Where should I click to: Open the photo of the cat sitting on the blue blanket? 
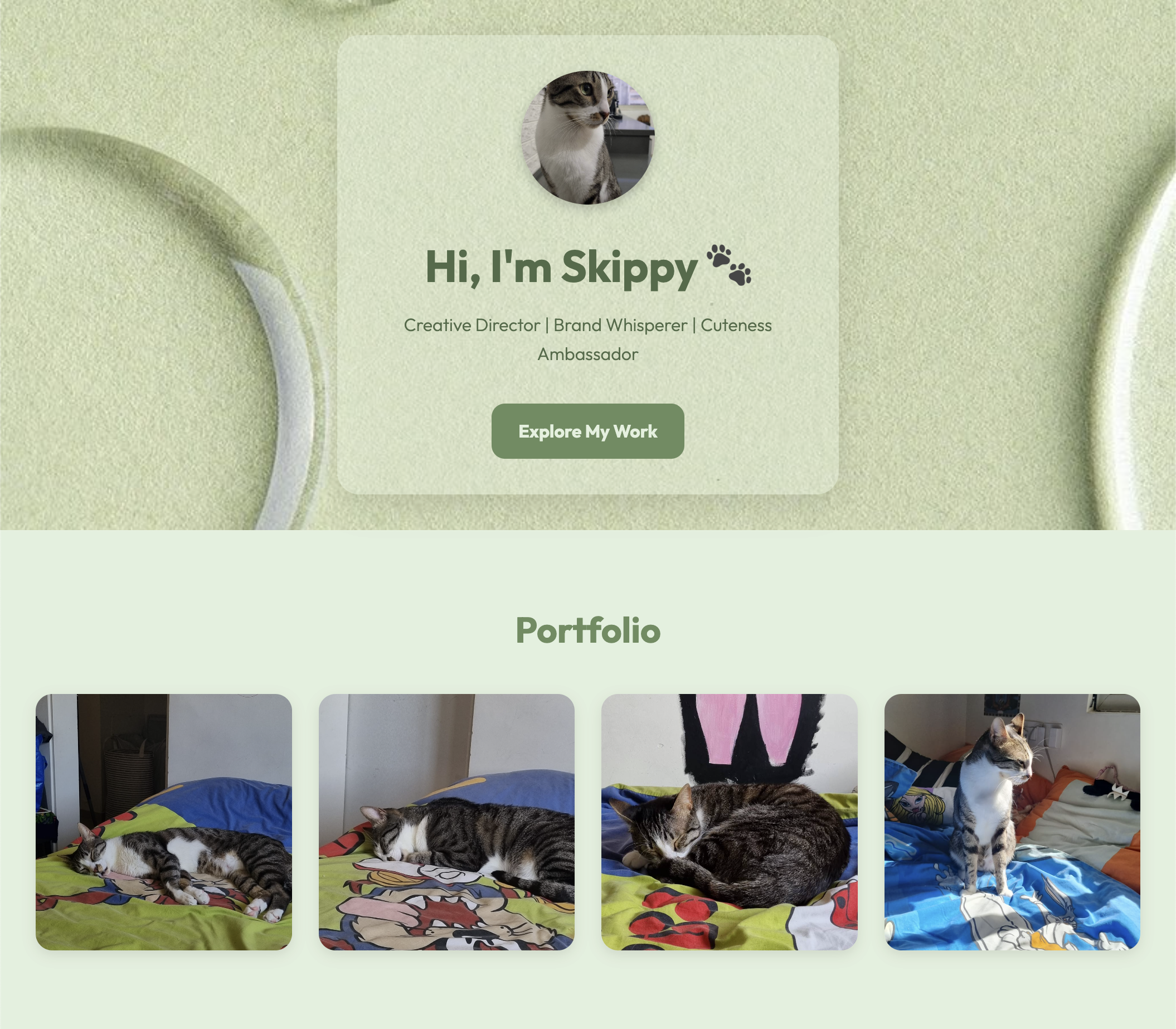click(1012, 822)
